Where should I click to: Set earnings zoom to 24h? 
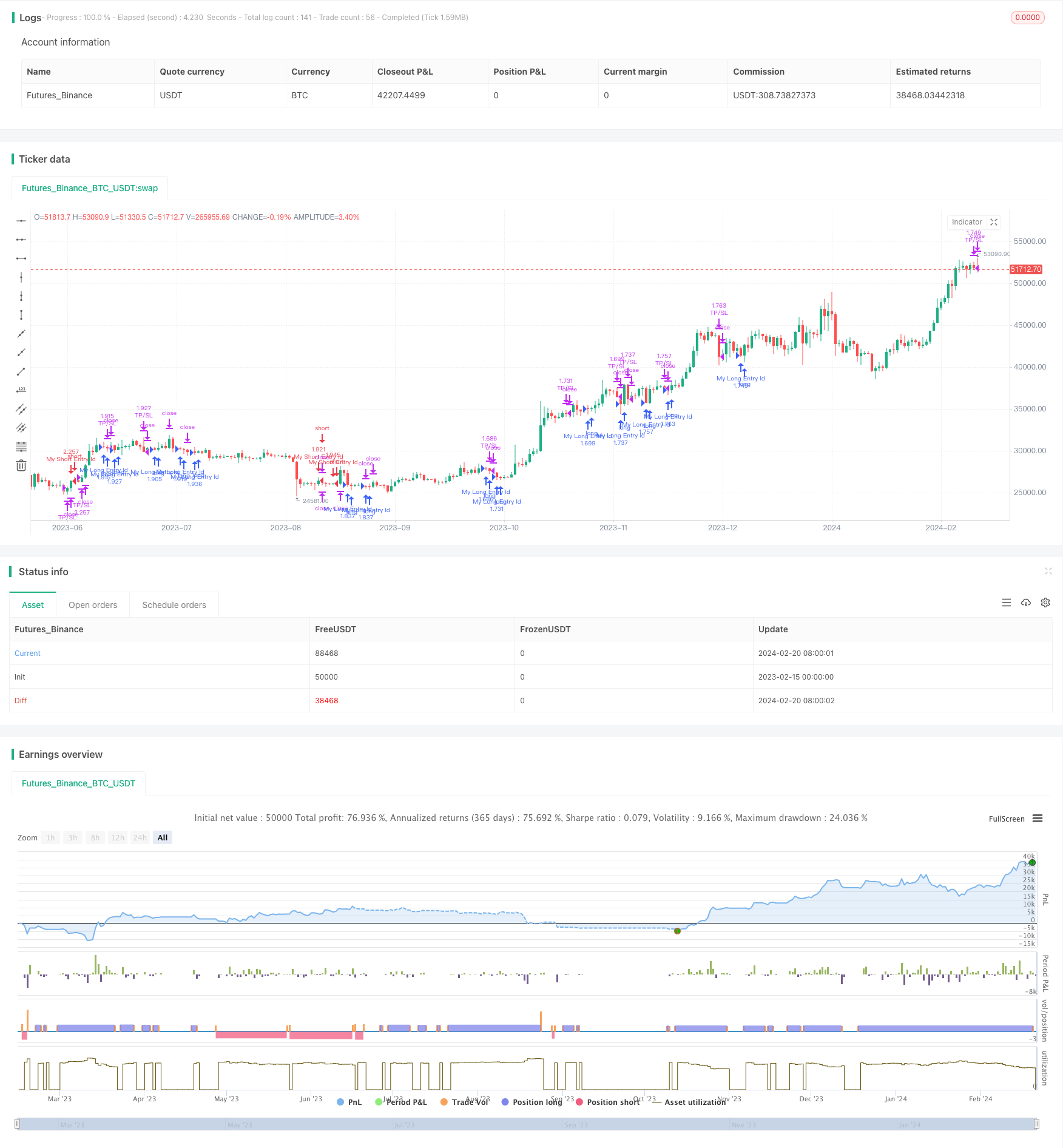140,838
